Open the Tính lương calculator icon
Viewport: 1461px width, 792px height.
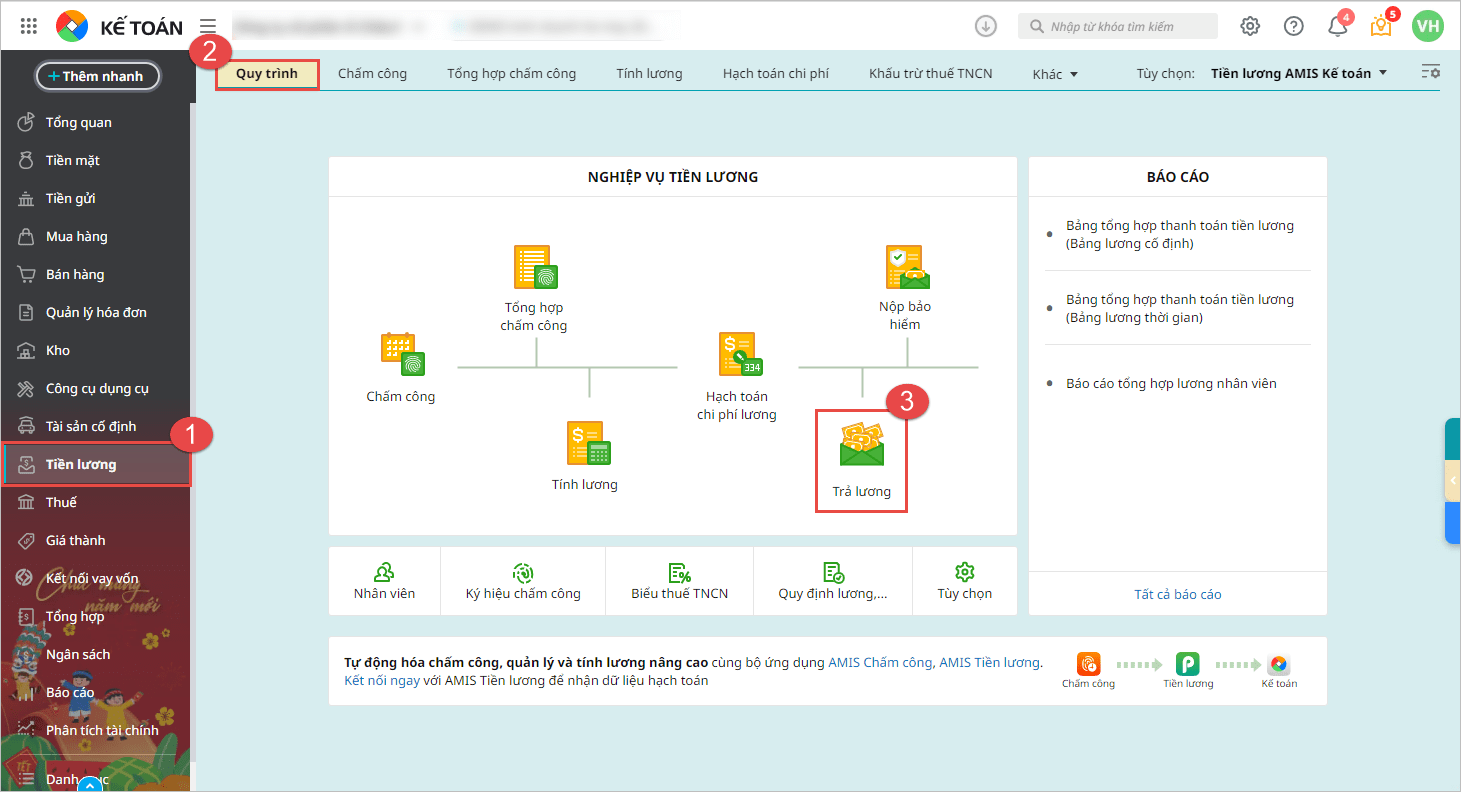click(x=588, y=443)
